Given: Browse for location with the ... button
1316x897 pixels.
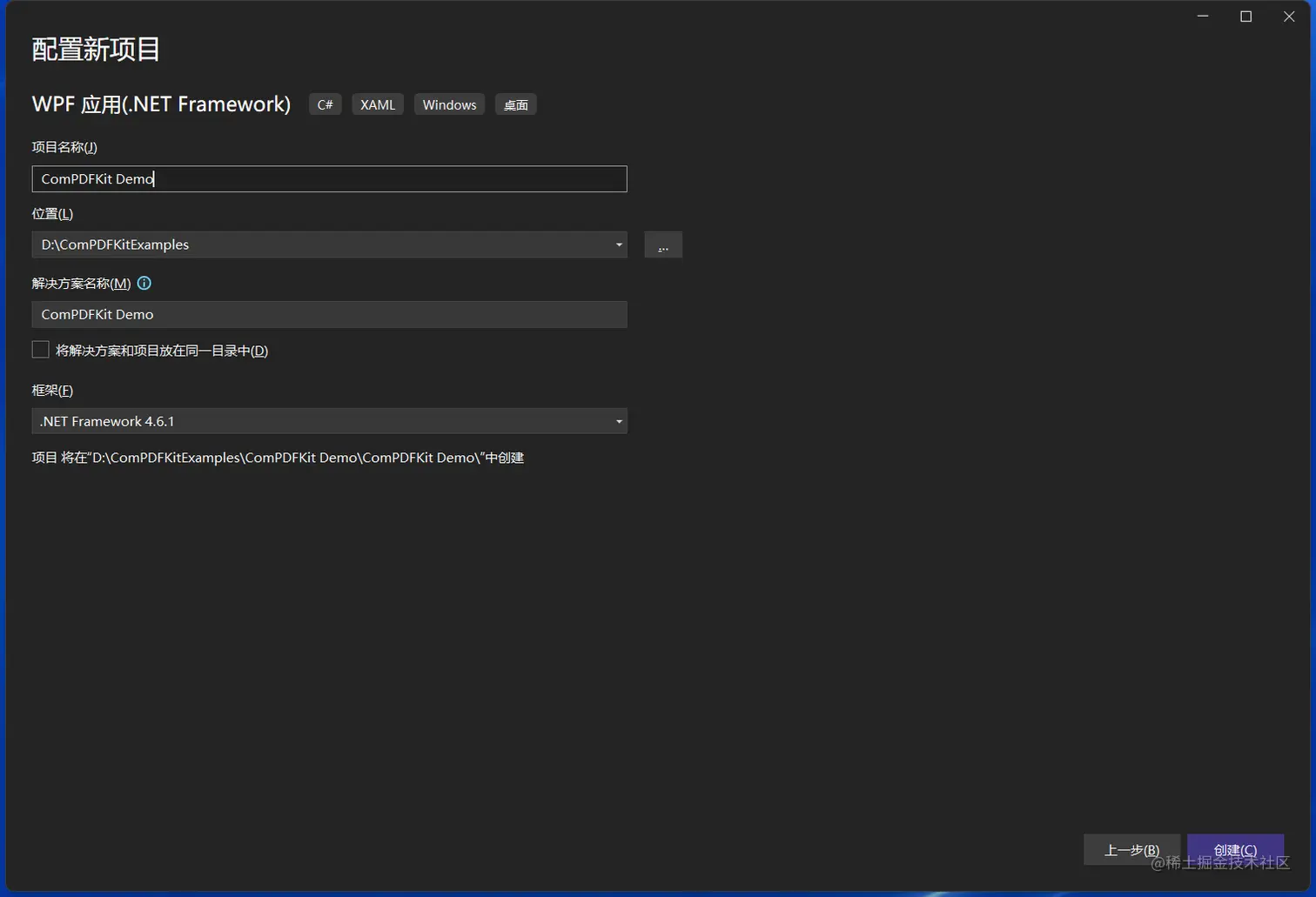Looking at the screenshot, I should (663, 244).
